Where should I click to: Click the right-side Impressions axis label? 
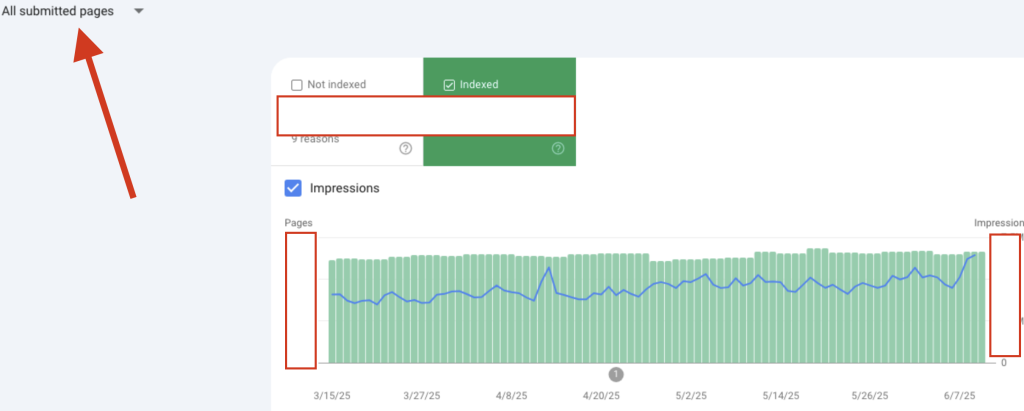pos(999,223)
